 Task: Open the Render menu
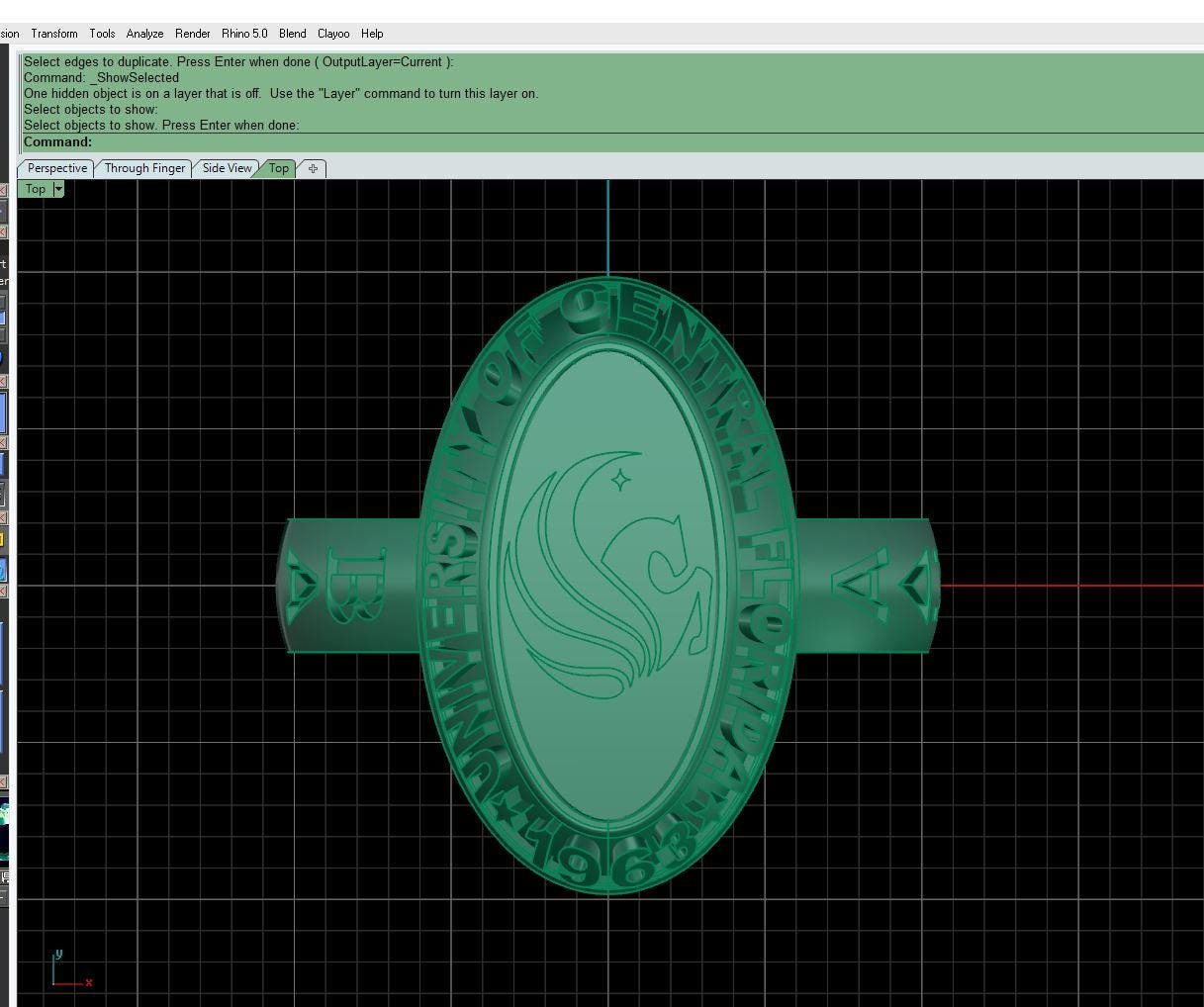[193, 34]
